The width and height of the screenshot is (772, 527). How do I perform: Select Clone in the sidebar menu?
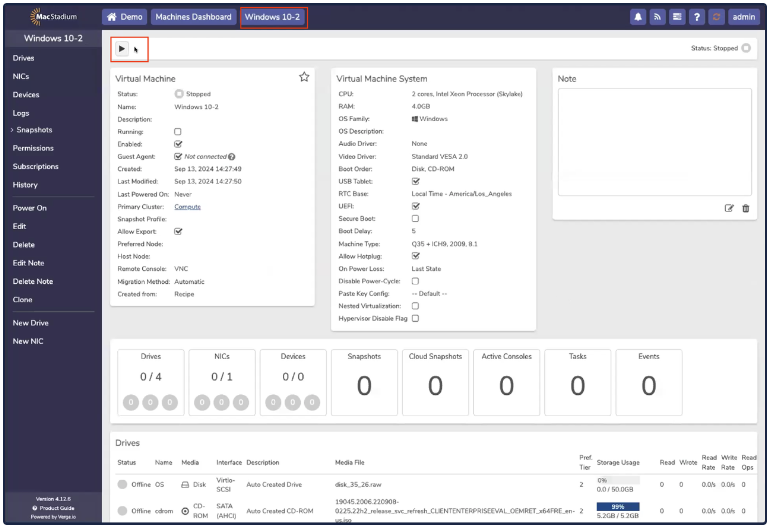click(22, 300)
